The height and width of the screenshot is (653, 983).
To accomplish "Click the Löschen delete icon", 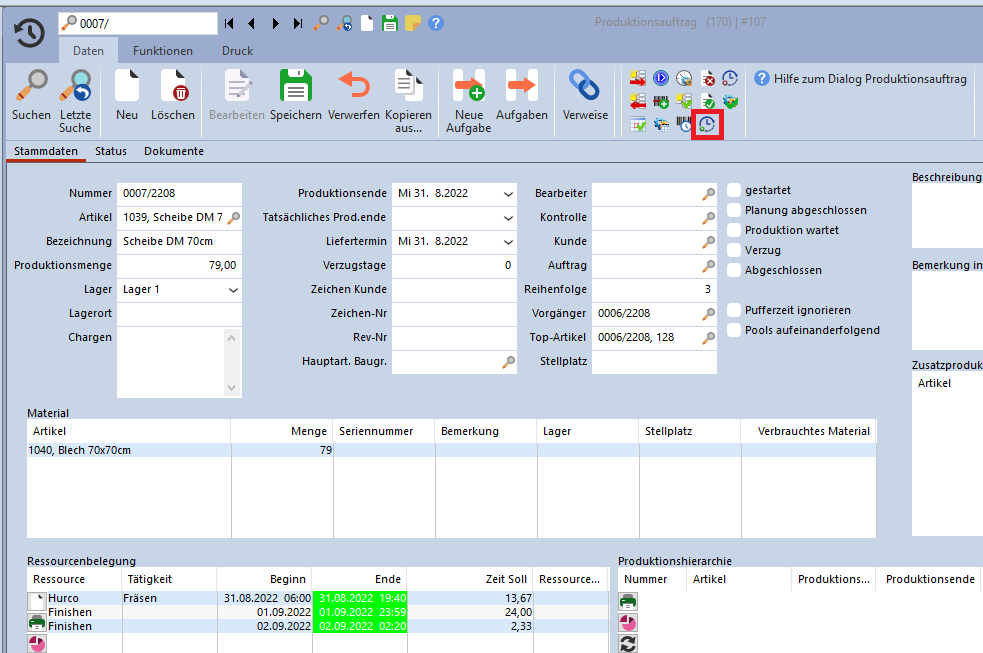I will tap(173, 87).
